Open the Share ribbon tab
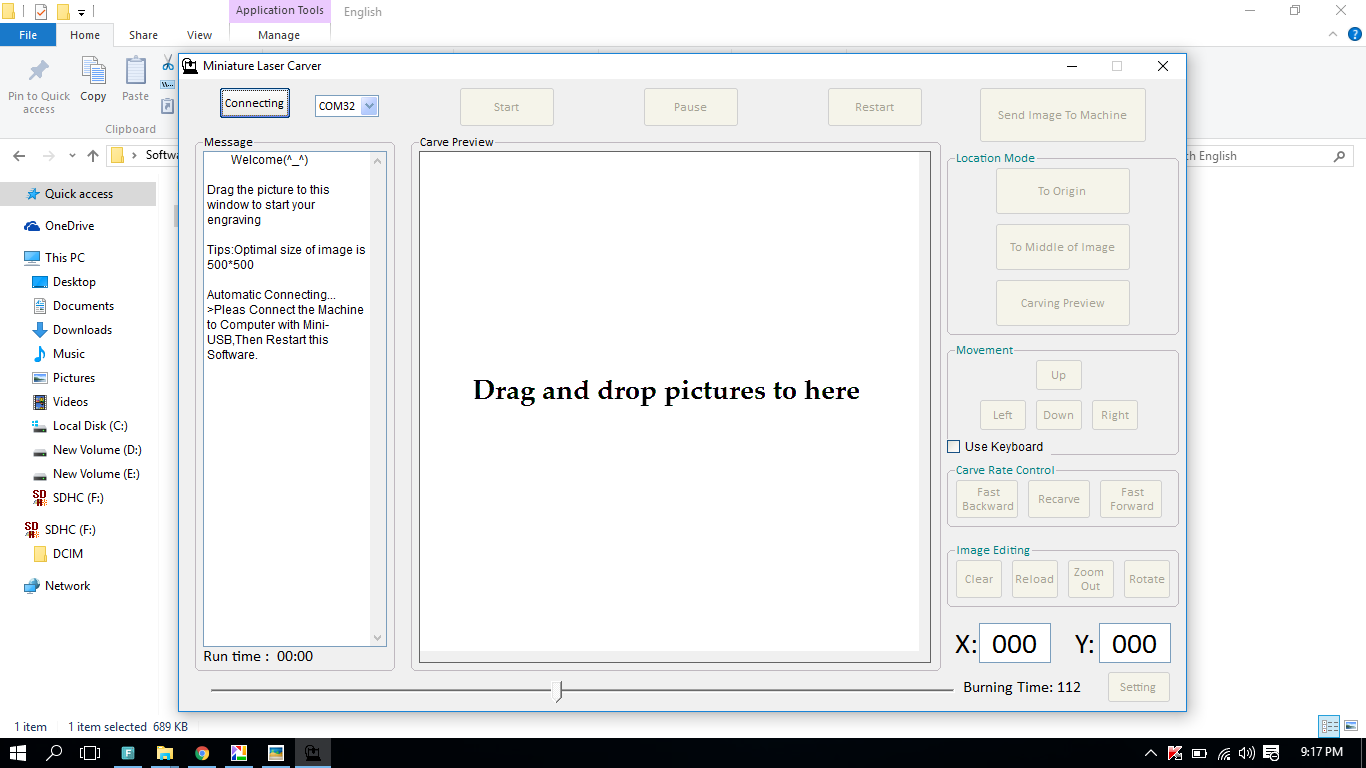The image size is (1366, 768). [x=143, y=35]
